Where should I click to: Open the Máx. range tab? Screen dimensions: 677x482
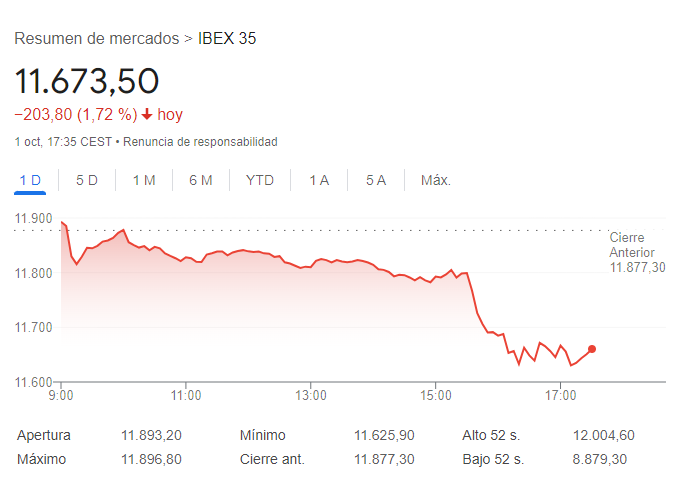(436, 180)
